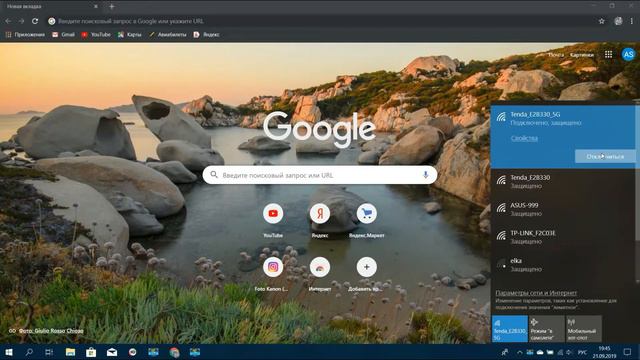Image resolution: width=640 pixels, height=360 pixels.
Task: Close the Новая вкладка tab
Action: pyautogui.click(x=96, y=7)
